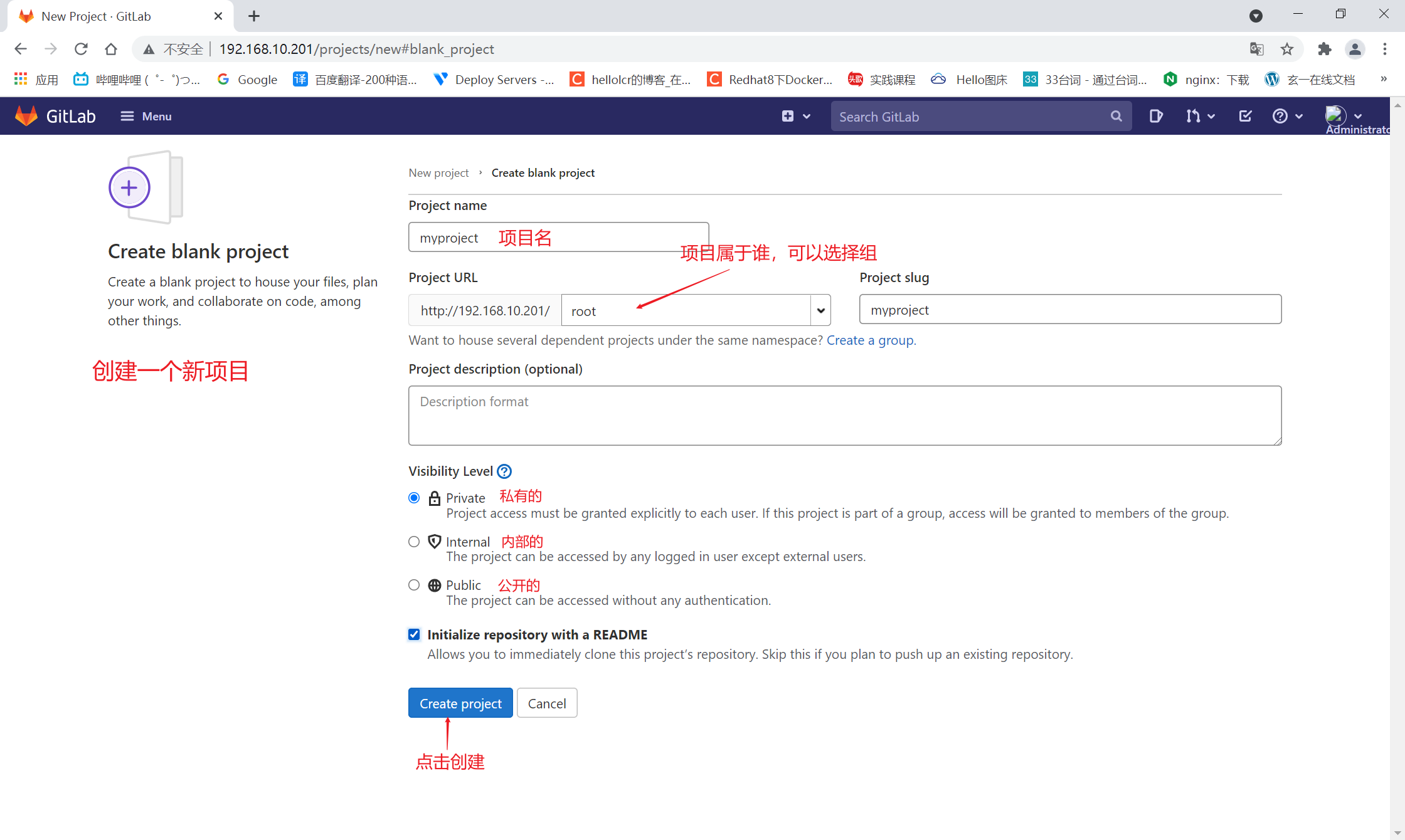Open the create new plus dropdown
This screenshot has height=840, width=1405.
click(795, 116)
